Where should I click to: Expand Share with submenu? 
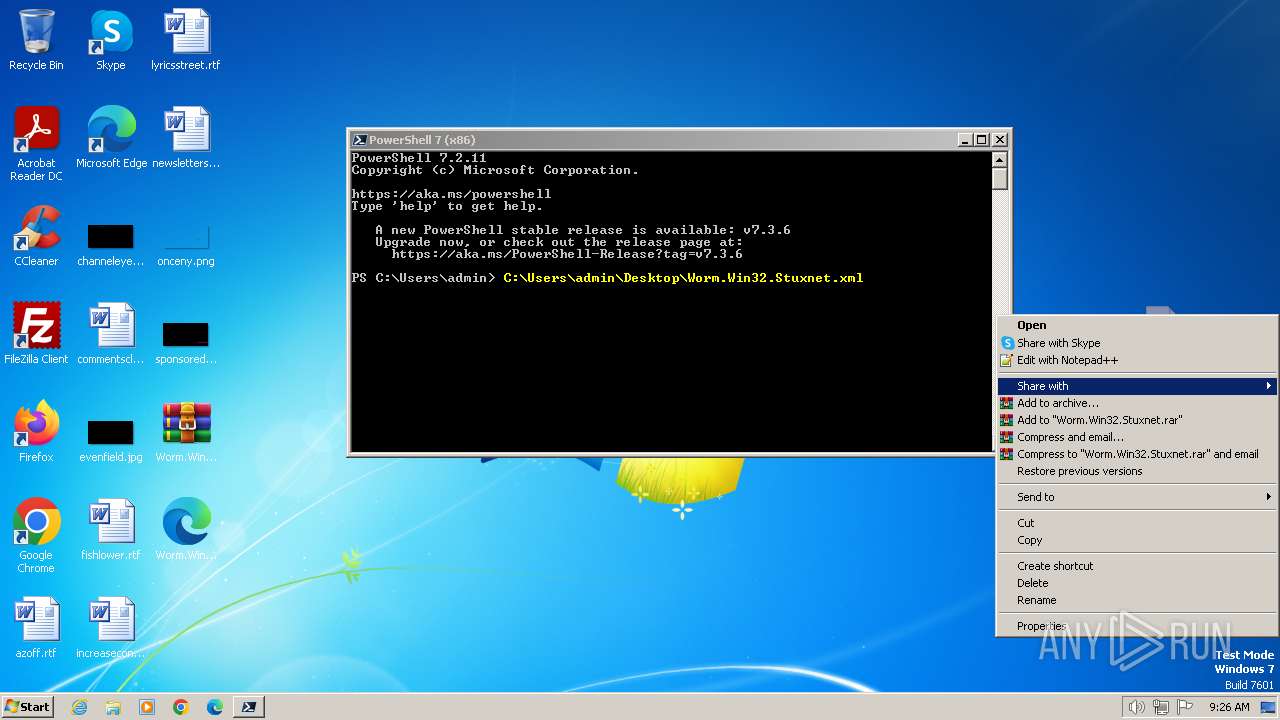coord(1137,386)
